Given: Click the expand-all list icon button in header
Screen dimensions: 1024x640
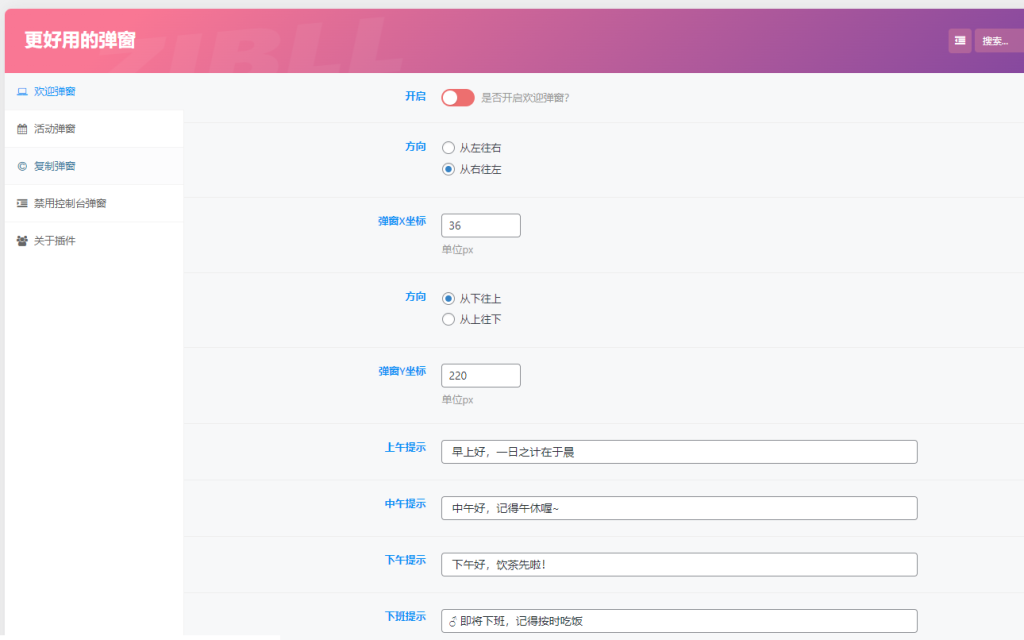Looking at the screenshot, I should click(960, 40).
